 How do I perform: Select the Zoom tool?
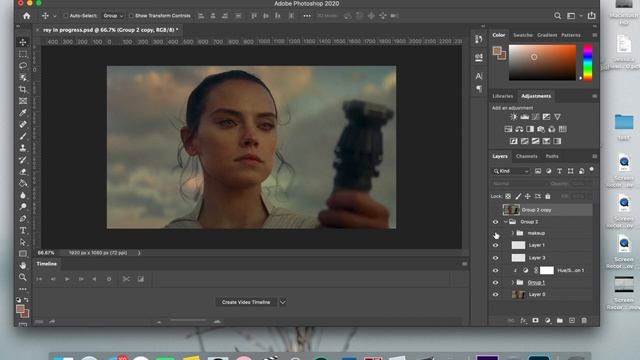click(x=23, y=277)
